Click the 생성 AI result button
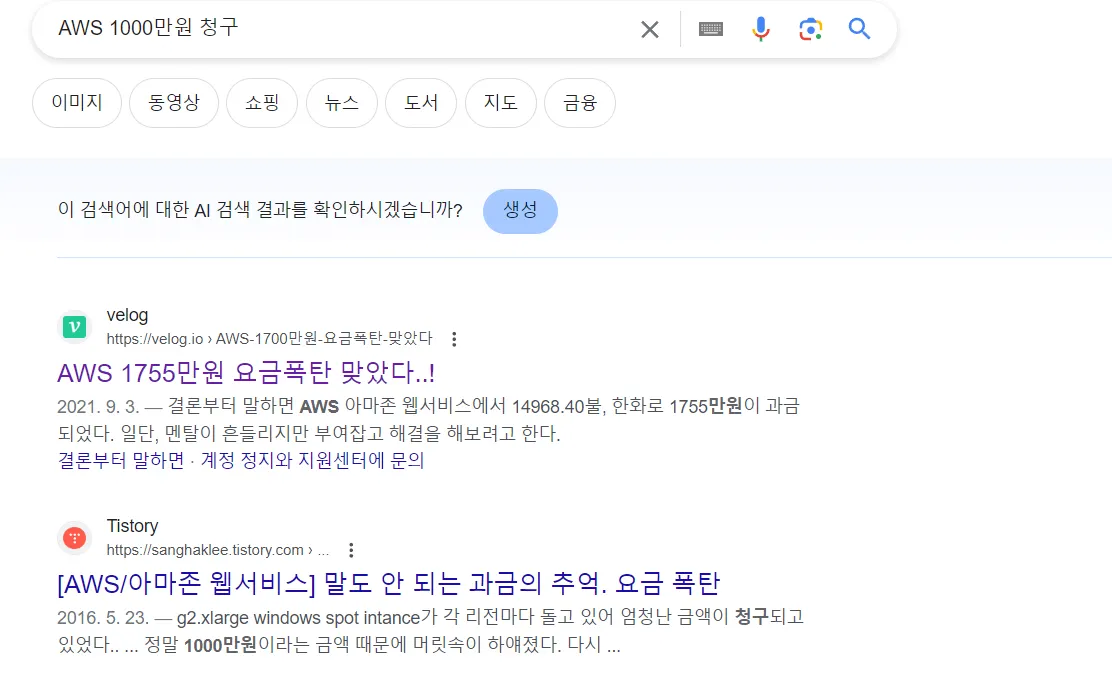The width and height of the screenshot is (1112, 684). (x=521, y=211)
